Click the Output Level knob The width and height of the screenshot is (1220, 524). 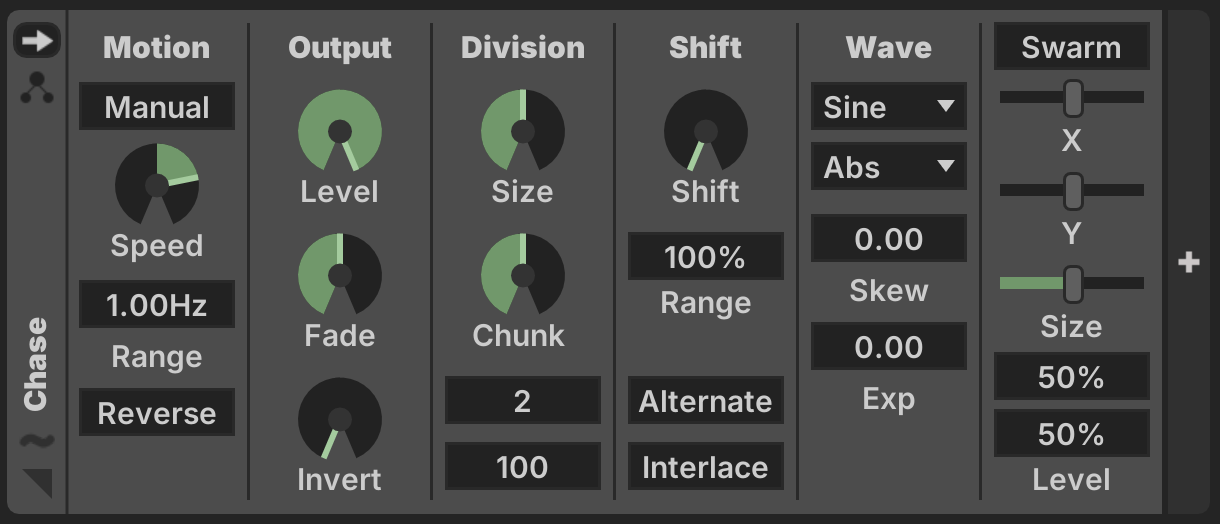point(340,131)
